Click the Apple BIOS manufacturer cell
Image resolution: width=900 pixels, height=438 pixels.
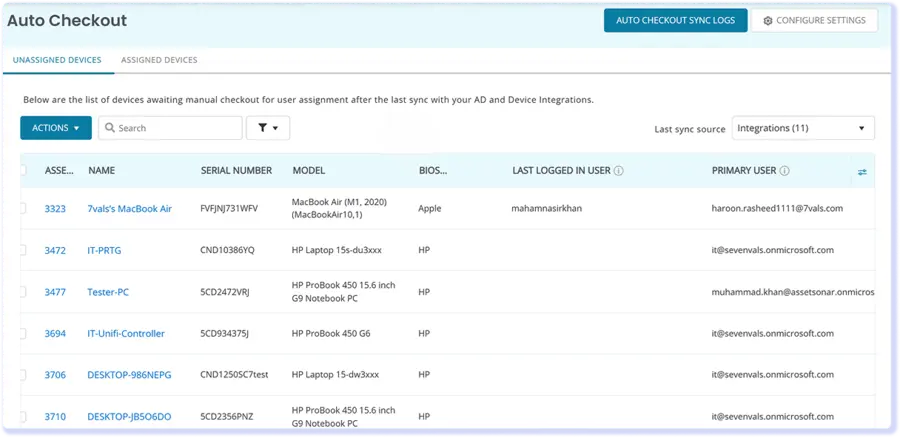click(x=430, y=208)
